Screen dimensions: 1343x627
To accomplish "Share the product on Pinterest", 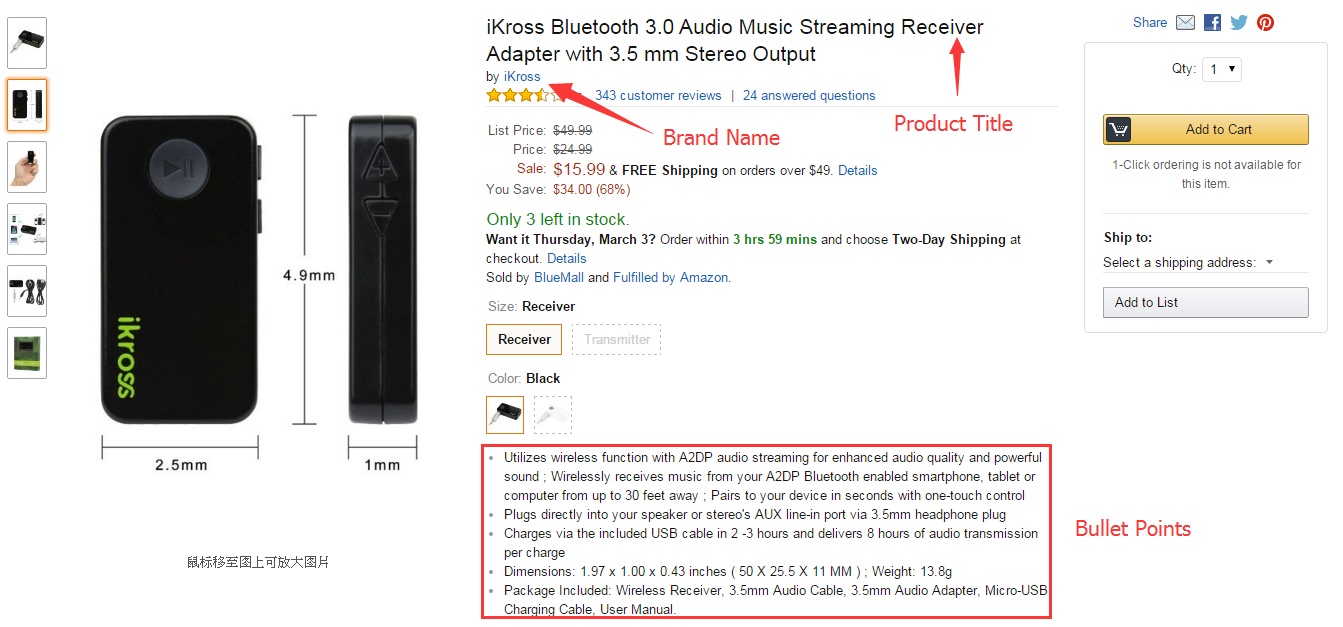I will point(1266,22).
